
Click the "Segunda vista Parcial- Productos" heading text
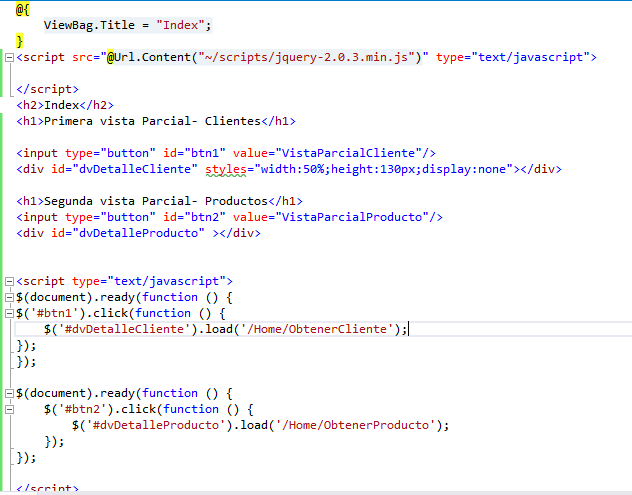[156, 201]
